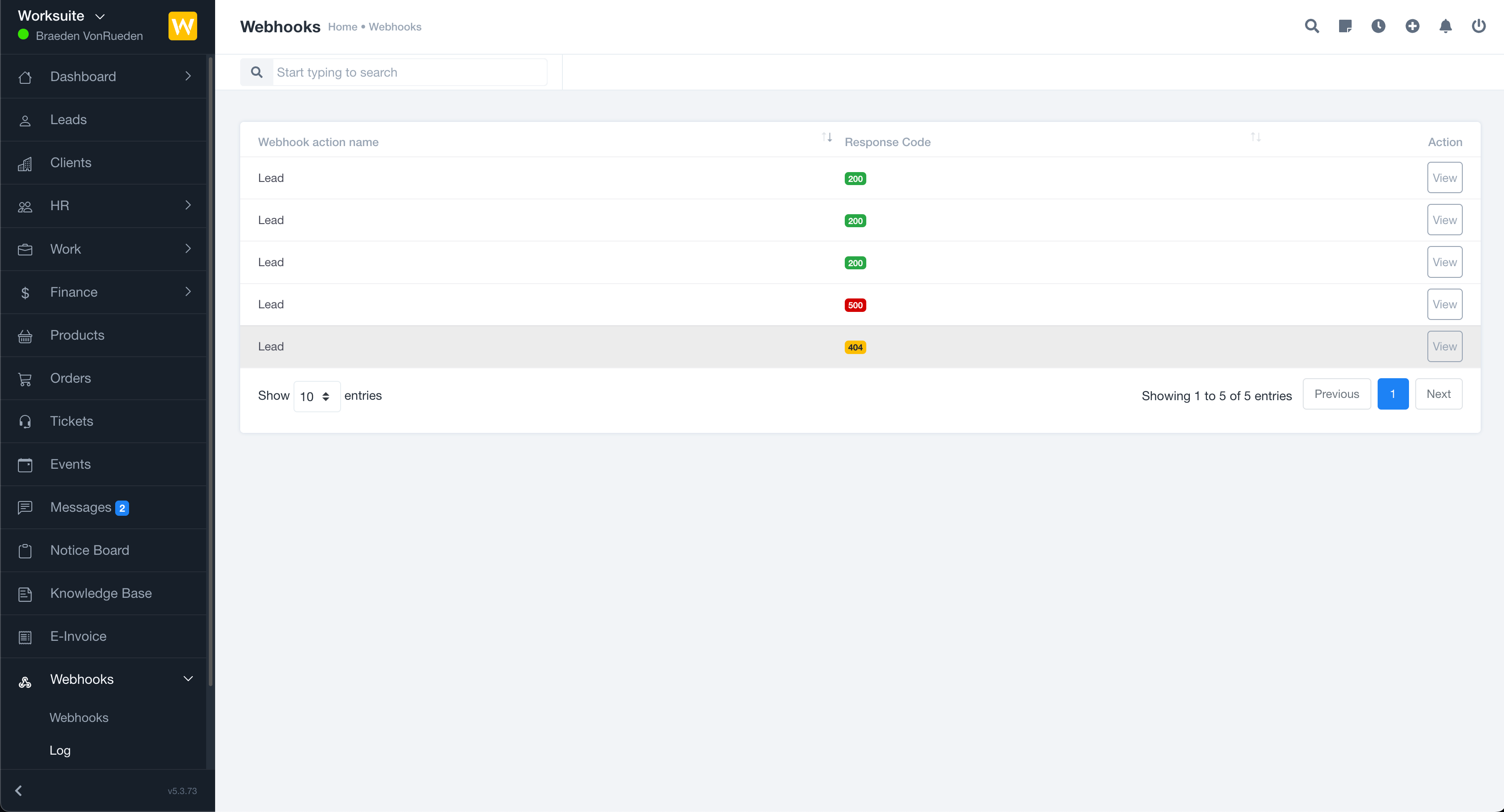Click the plus add-new icon
This screenshot has height=812, width=1504.
point(1412,26)
